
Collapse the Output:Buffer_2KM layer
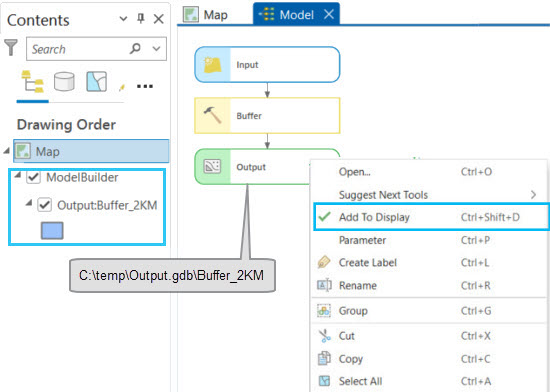tap(29, 202)
